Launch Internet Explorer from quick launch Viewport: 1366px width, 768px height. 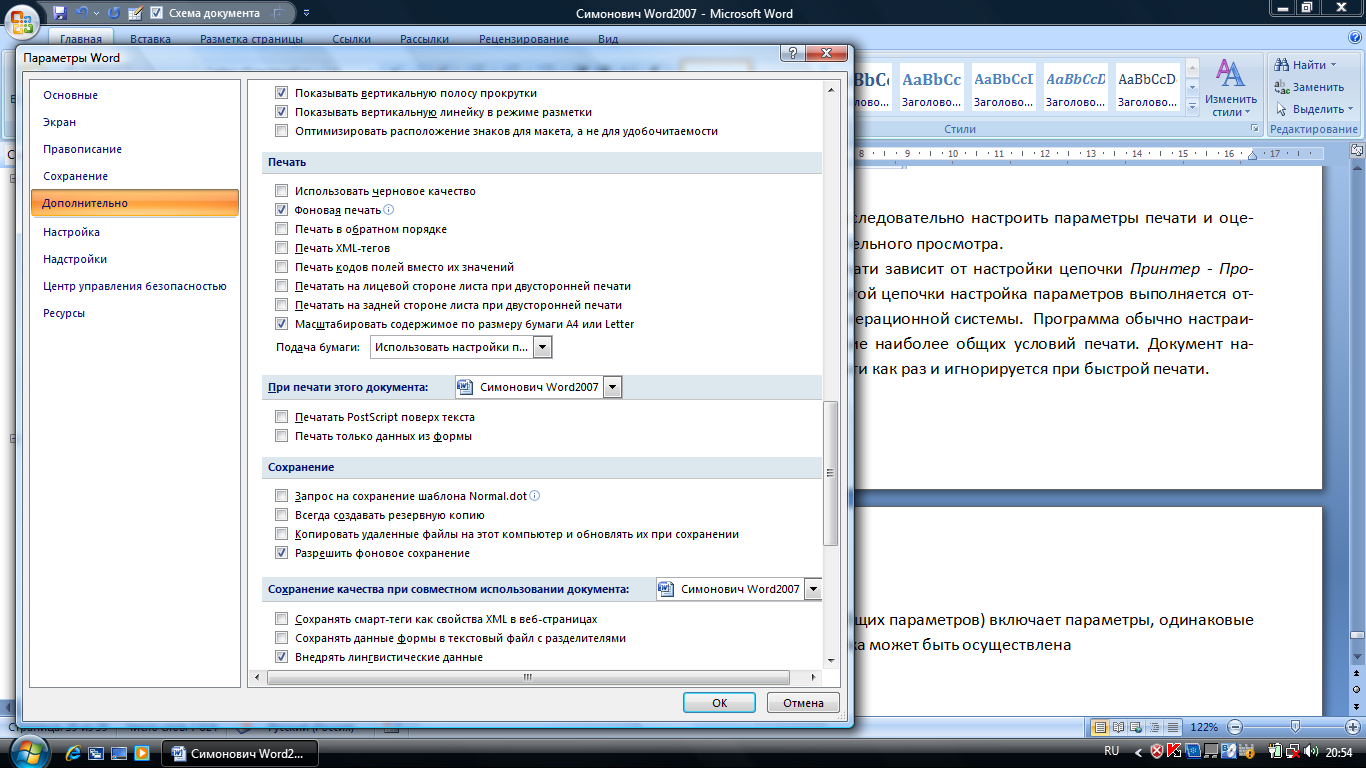tap(75, 752)
